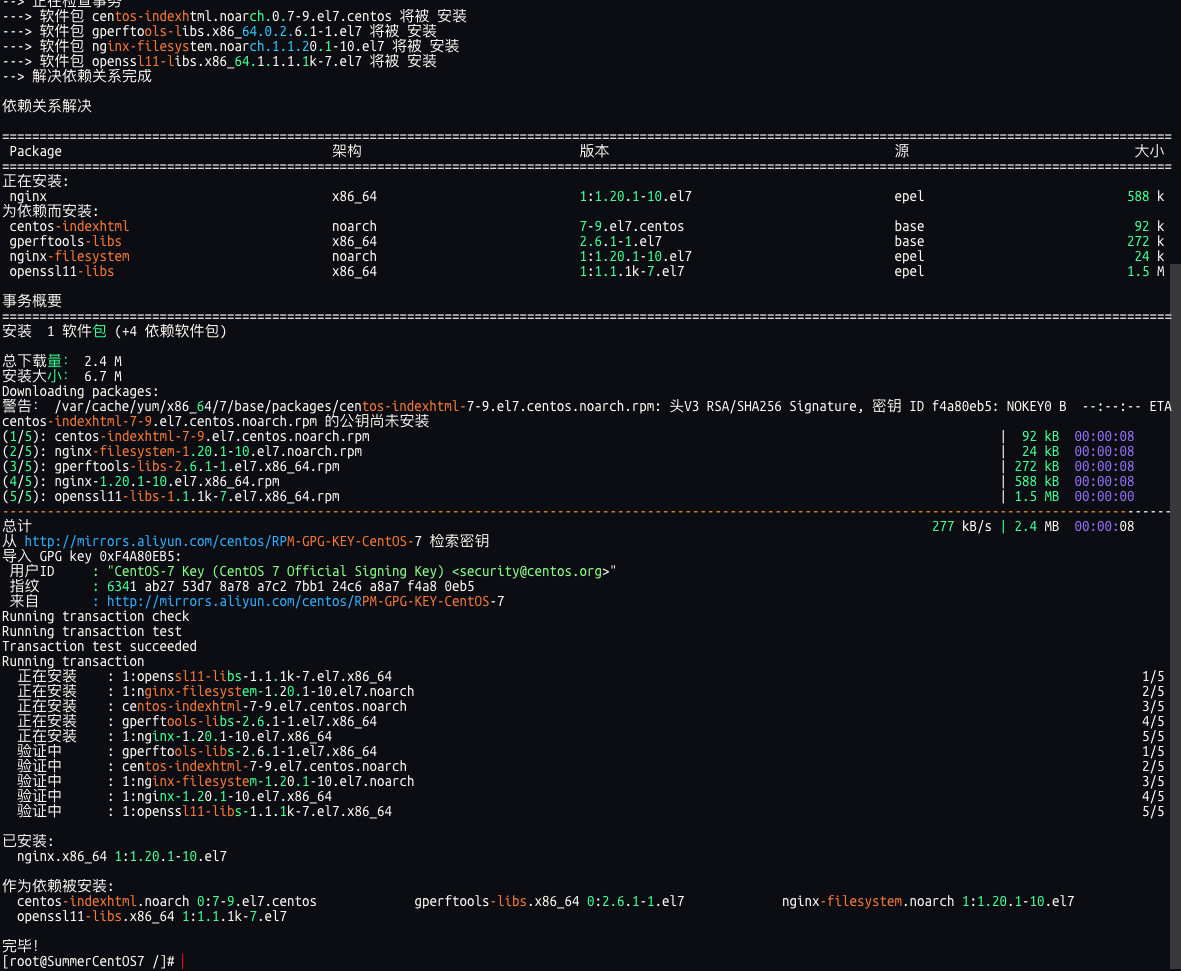The height and width of the screenshot is (971, 1181).
Task: Click the '已安装:' heading
Action: [x=28, y=841]
